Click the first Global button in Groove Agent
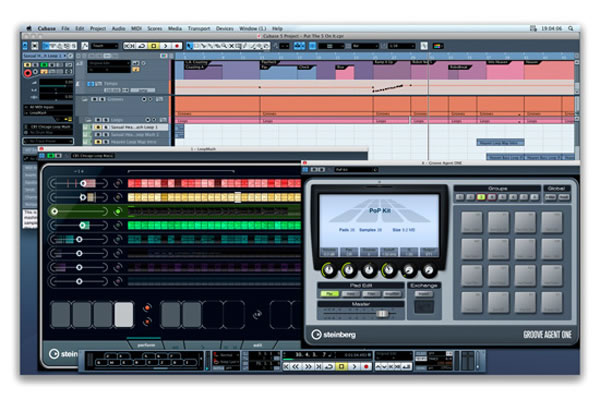The height and width of the screenshot is (400, 600). point(550,197)
